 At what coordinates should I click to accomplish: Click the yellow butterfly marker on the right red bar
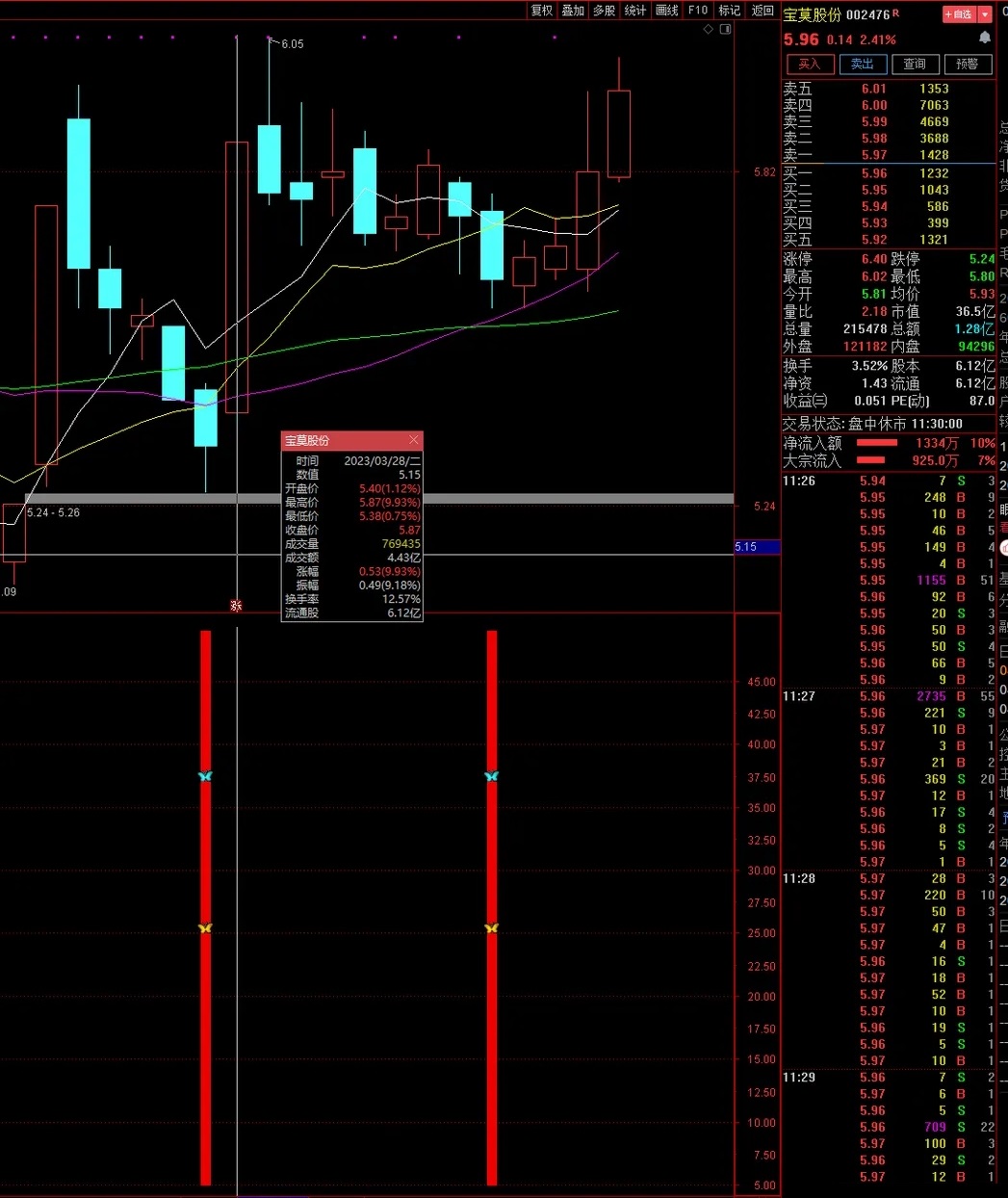tap(492, 928)
